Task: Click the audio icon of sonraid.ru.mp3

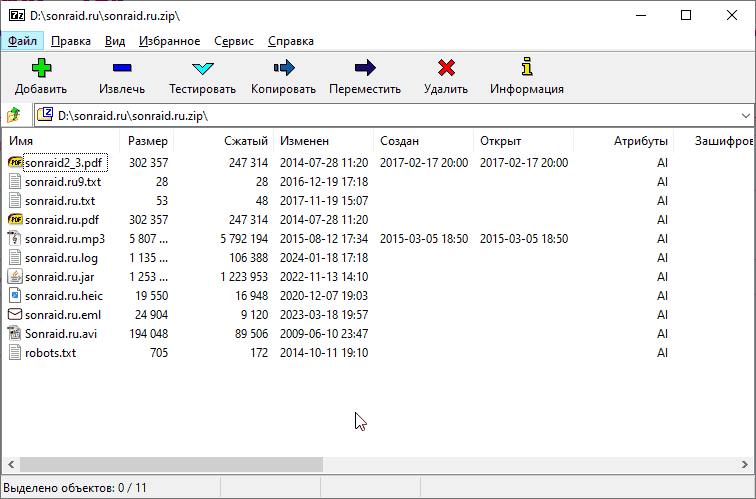Action: click(15, 239)
